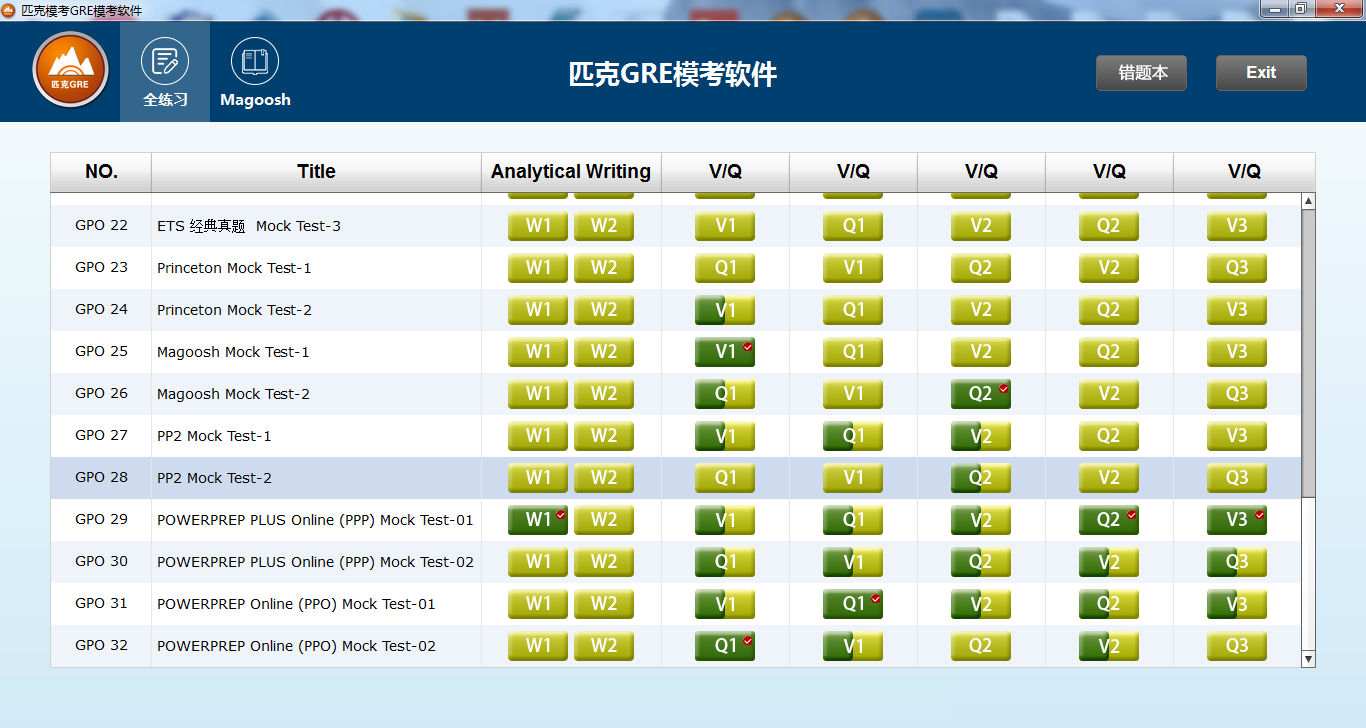Select the title 'Princeton Mock Test-1'
Image resolution: width=1366 pixels, height=728 pixels.
coord(234,268)
